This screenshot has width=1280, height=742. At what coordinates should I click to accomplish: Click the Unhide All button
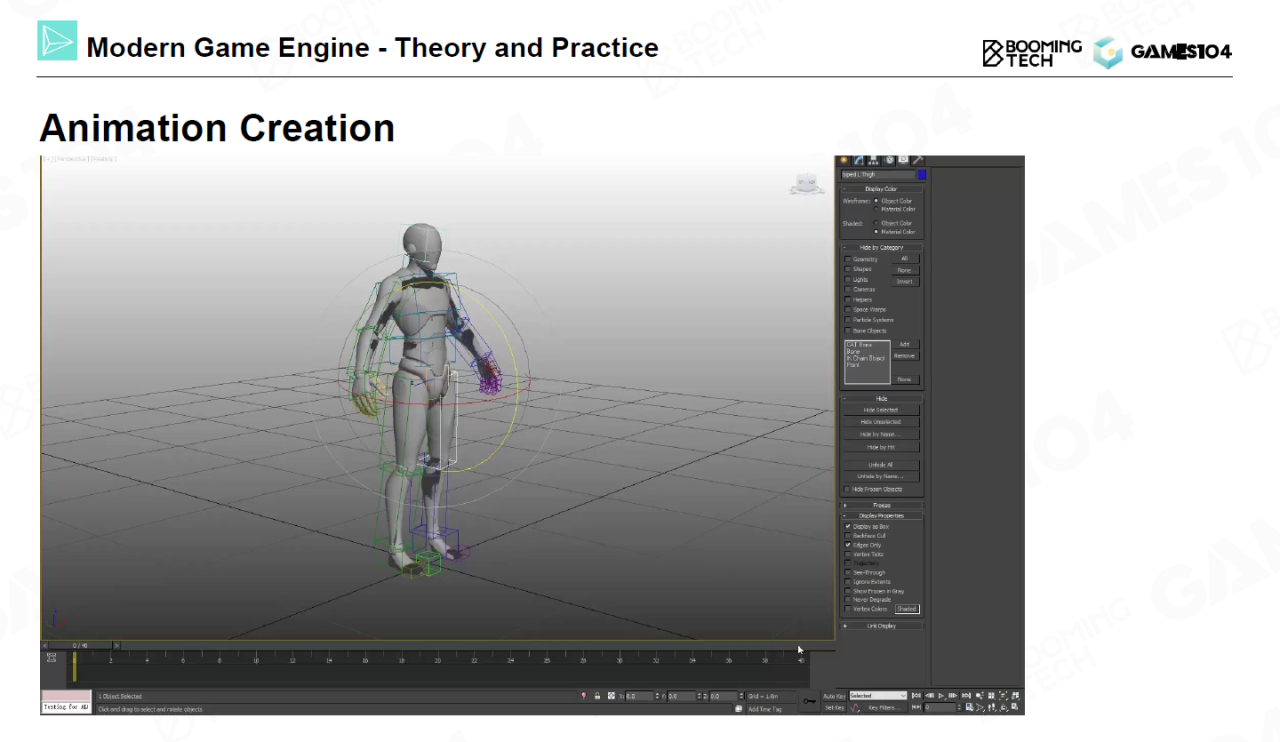point(881,465)
